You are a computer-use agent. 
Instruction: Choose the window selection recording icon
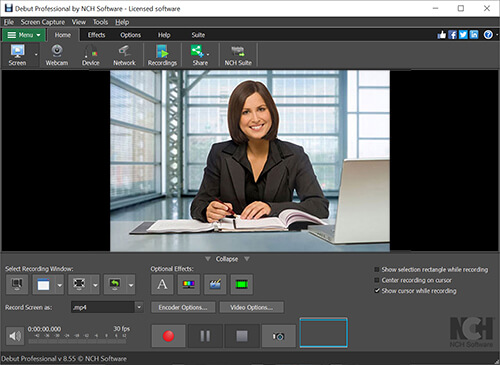[x=43, y=284]
